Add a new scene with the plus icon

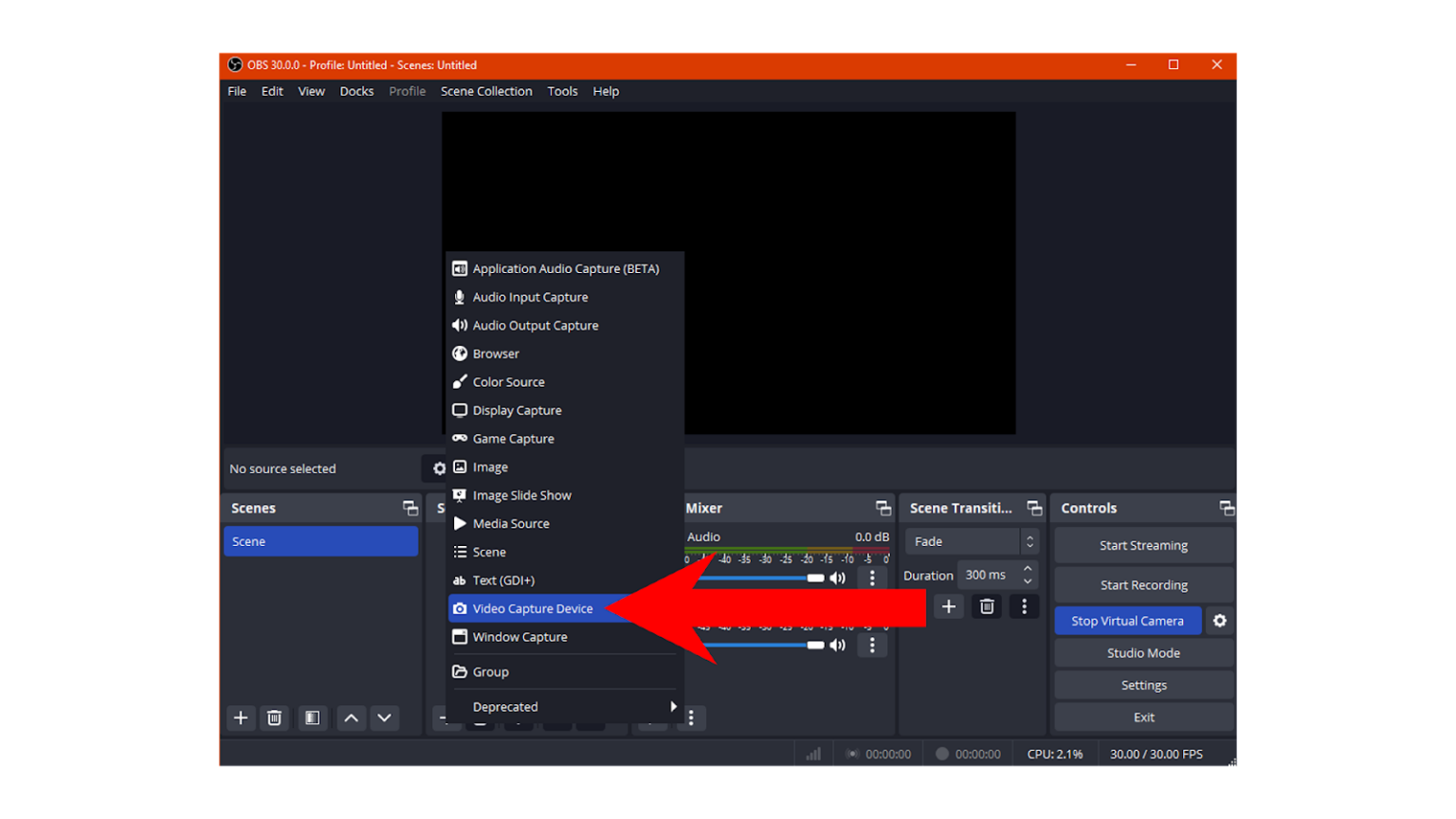[x=241, y=718]
